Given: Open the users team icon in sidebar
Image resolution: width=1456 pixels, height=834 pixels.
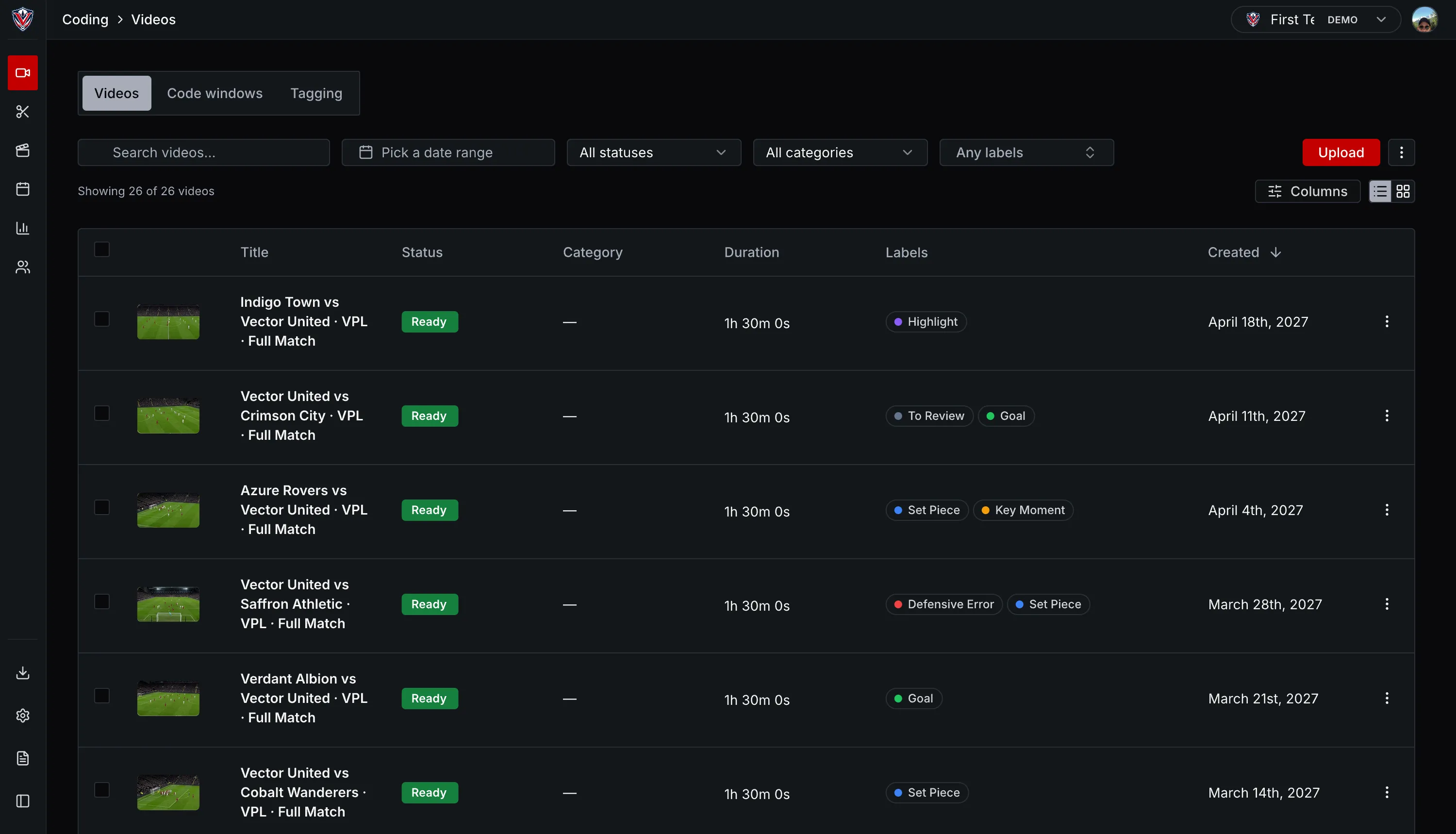Looking at the screenshot, I should pos(23,267).
